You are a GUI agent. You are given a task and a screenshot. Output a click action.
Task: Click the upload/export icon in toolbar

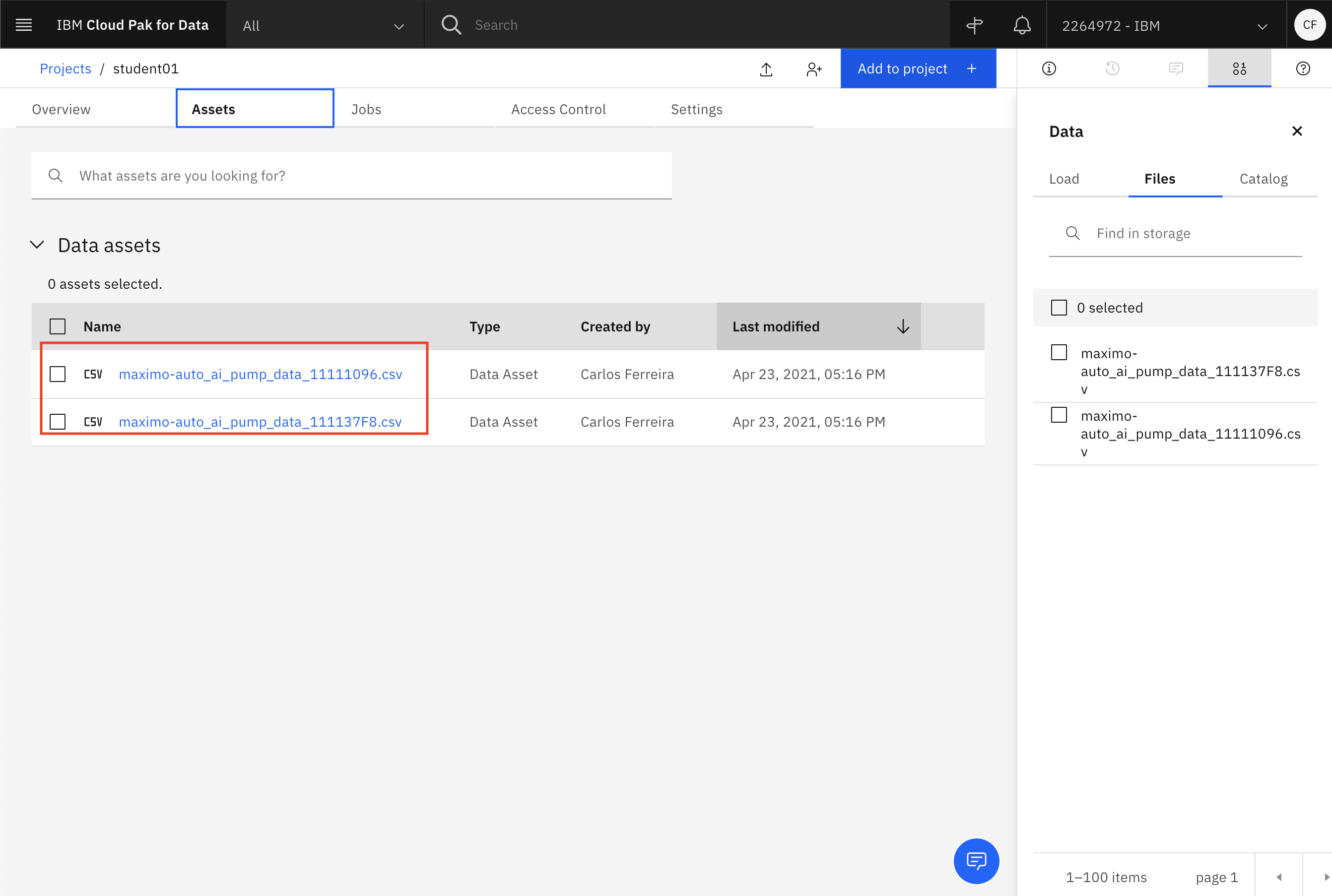[x=767, y=68]
